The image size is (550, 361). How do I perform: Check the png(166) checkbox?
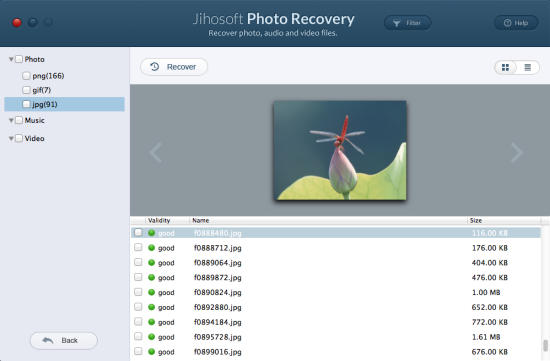26,75
